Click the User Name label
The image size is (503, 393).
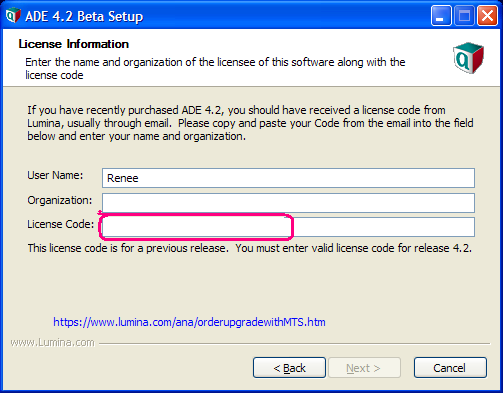(x=55, y=175)
